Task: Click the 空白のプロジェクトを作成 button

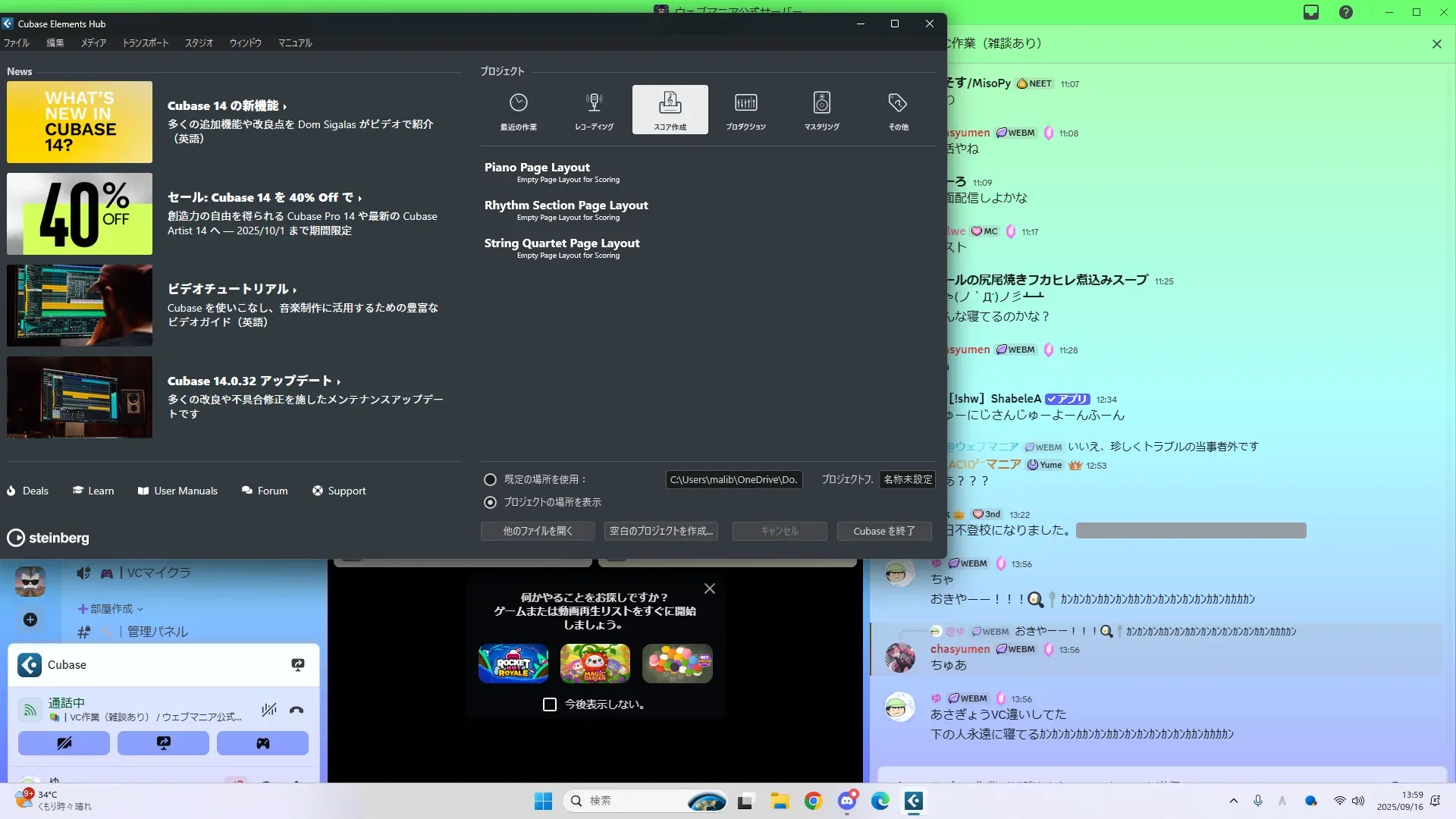Action: [661, 532]
